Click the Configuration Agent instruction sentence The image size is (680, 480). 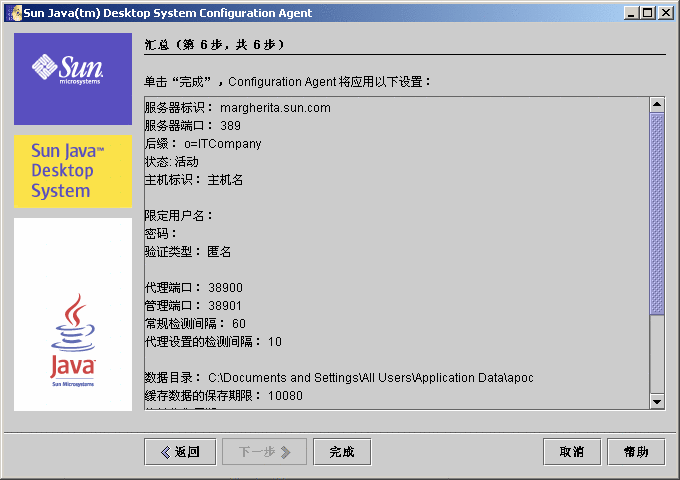pos(287,82)
